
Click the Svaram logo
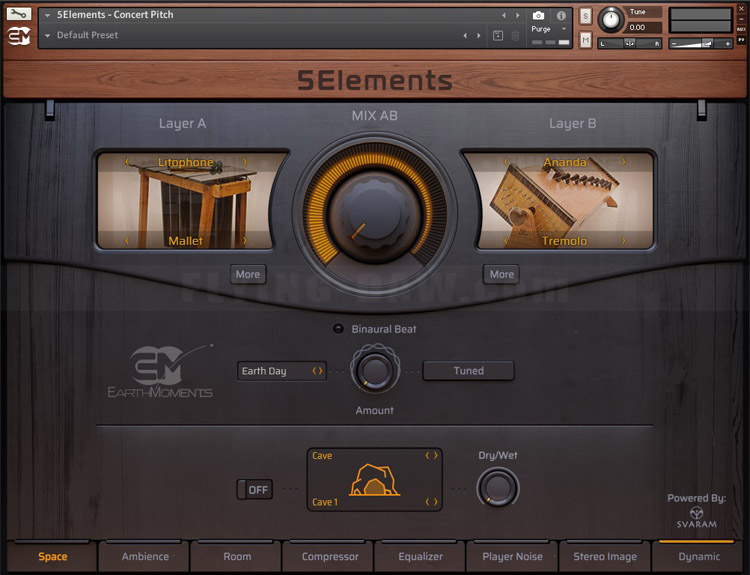click(696, 518)
